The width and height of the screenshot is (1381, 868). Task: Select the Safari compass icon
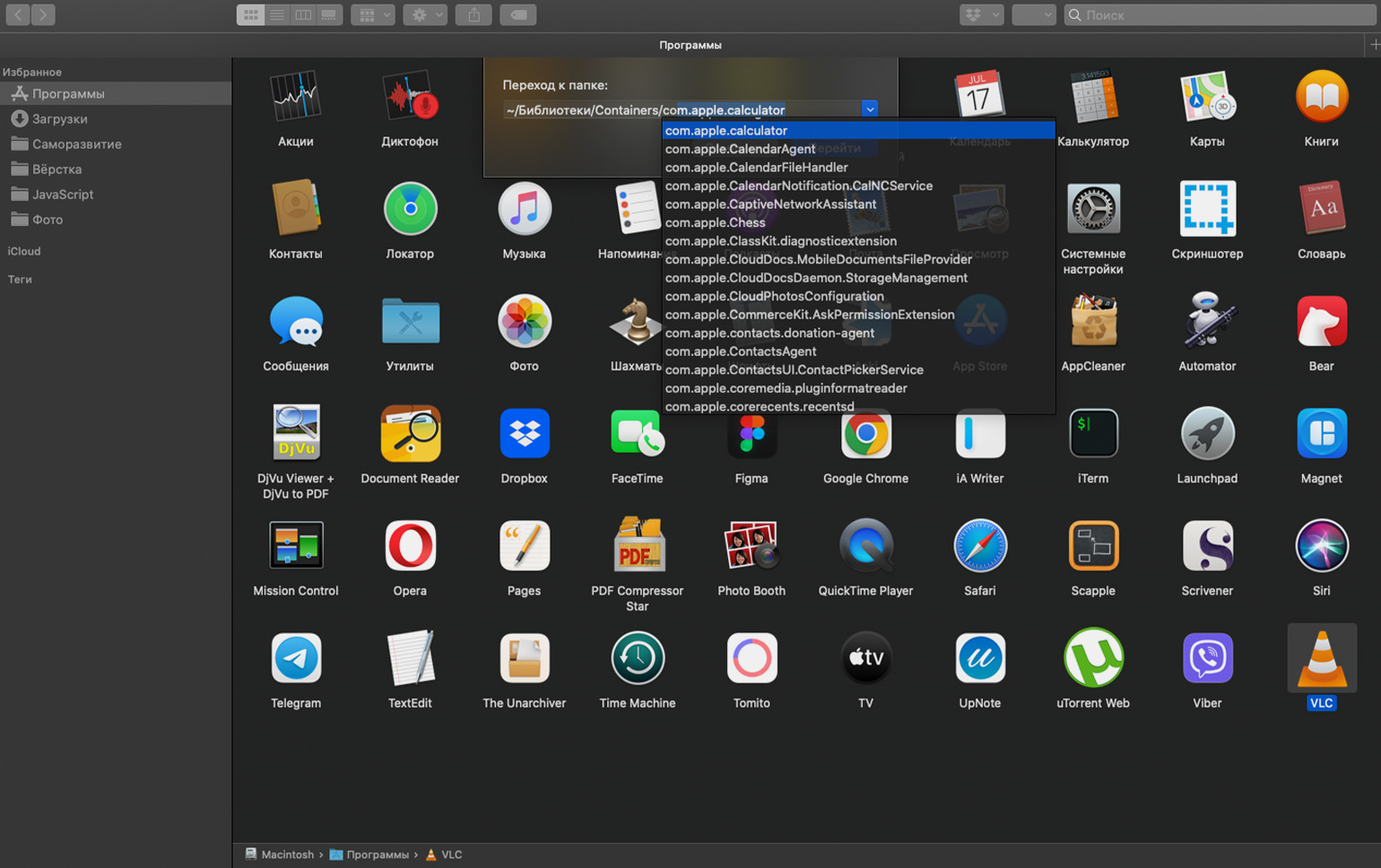tap(979, 545)
